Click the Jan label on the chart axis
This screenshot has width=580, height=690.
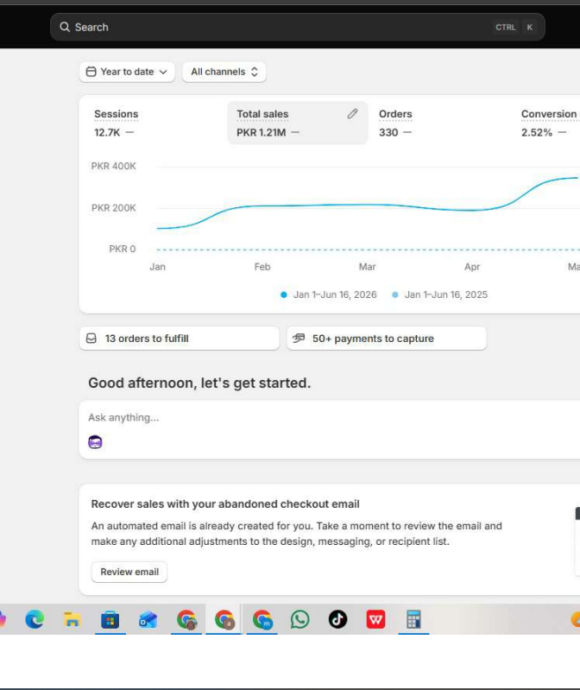[x=158, y=267]
